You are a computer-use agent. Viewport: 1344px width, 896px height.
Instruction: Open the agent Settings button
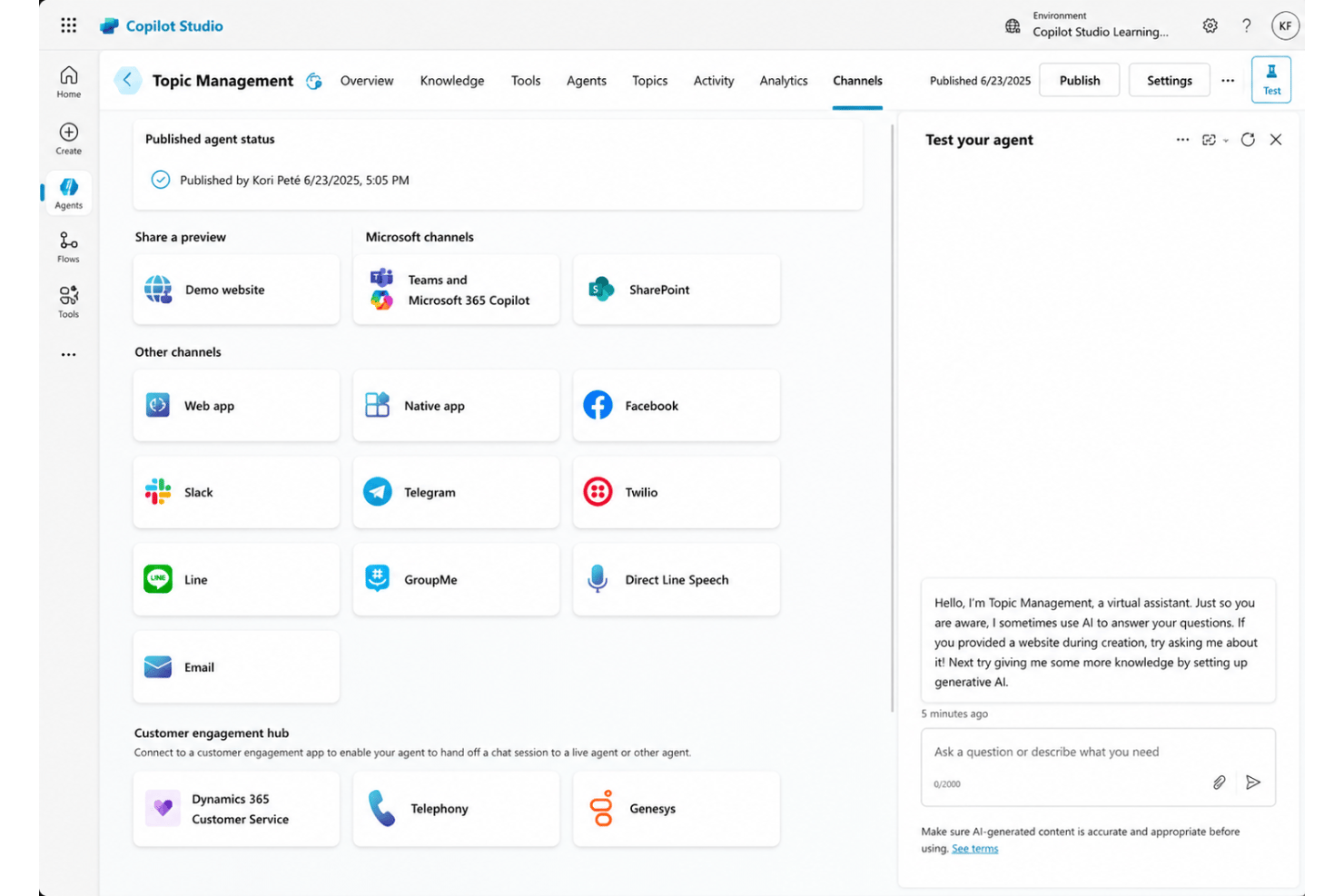point(1170,80)
